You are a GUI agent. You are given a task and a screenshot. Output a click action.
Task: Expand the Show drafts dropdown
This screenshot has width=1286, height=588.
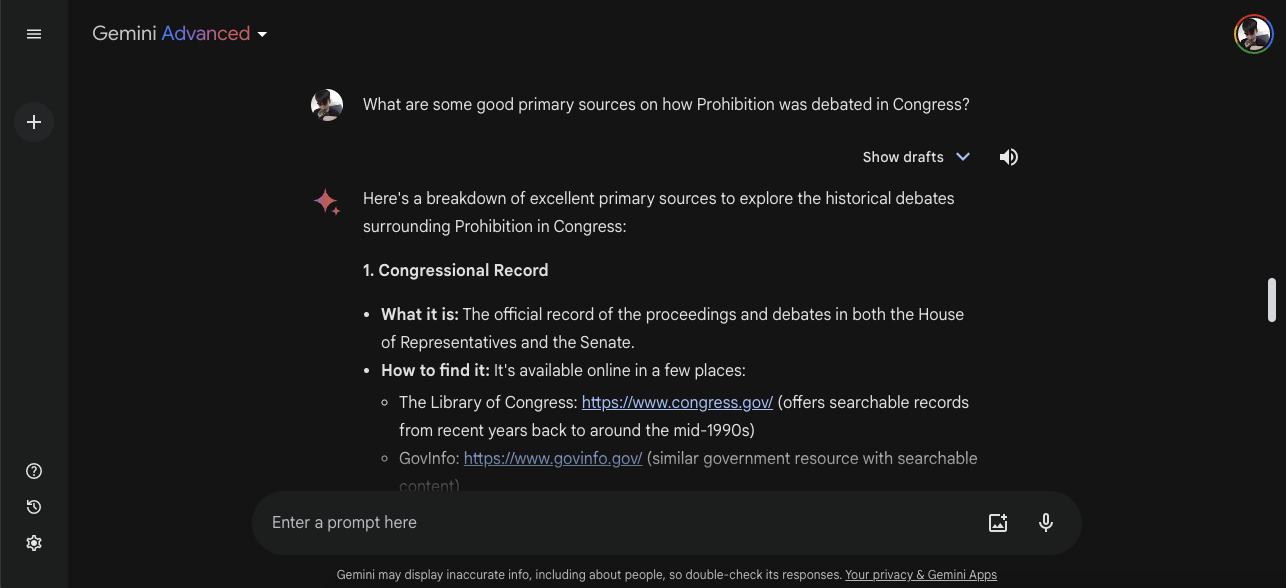pos(916,157)
